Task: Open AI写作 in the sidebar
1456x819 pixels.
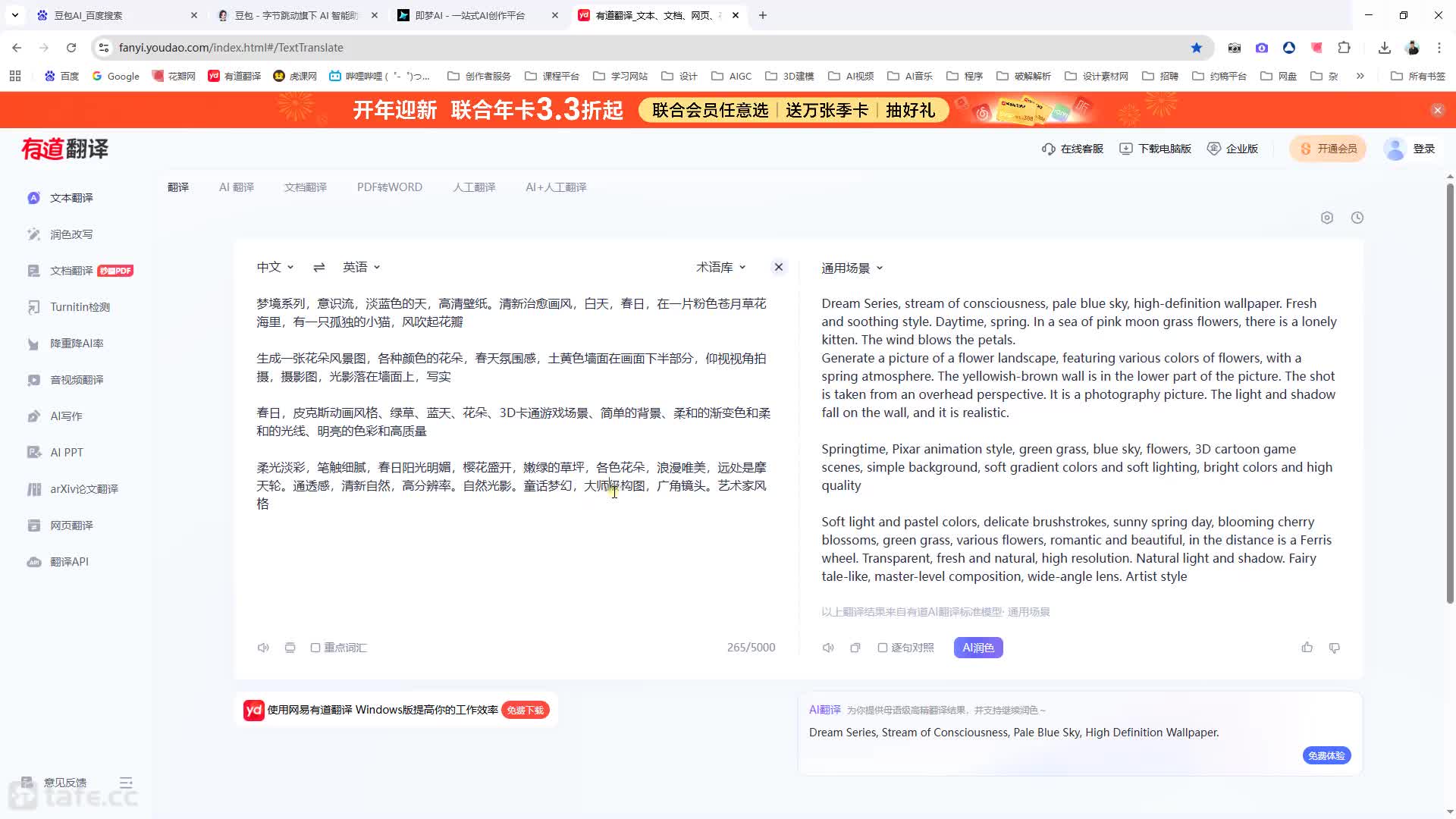Action: (x=55, y=416)
